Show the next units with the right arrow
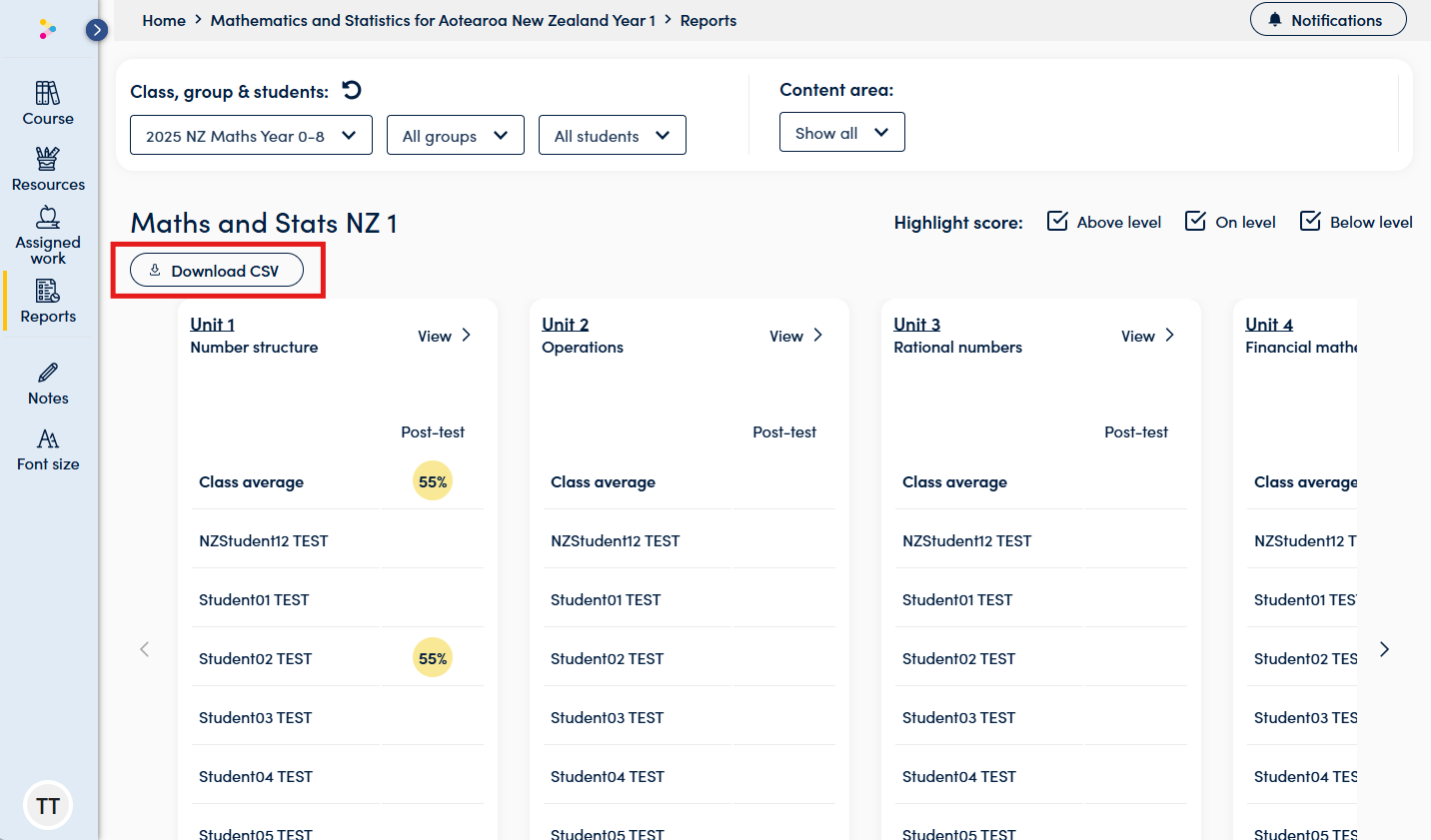The image size is (1431, 840). coord(1384,649)
